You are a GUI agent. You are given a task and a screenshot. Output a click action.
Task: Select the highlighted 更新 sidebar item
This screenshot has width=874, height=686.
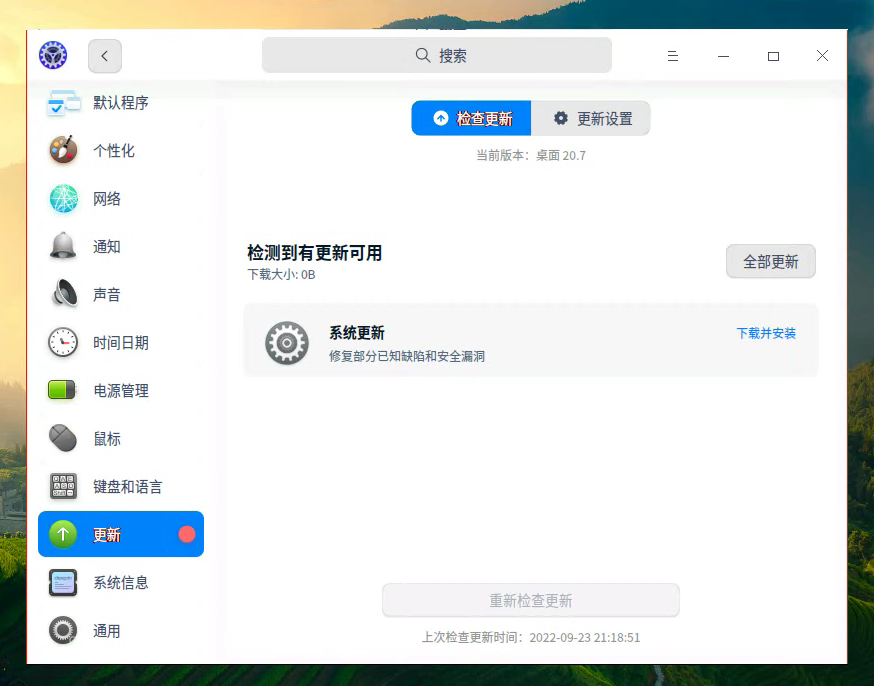(x=121, y=534)
